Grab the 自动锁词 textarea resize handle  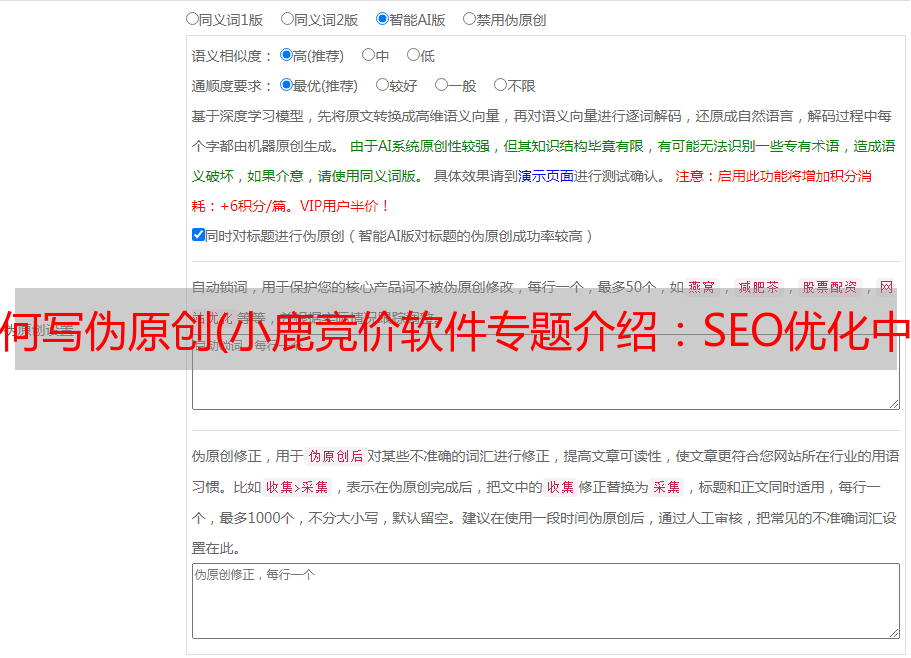894,404
